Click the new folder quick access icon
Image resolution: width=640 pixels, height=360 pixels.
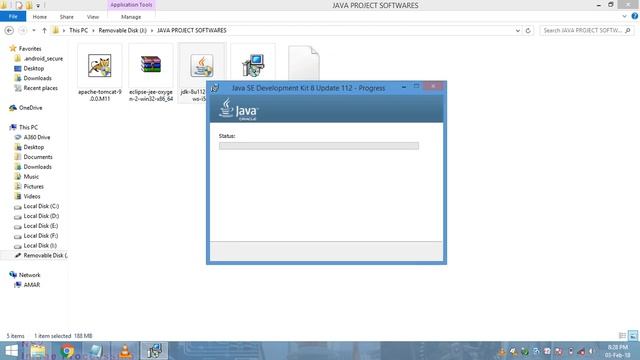pyautogui.click(x=29, y=5)
